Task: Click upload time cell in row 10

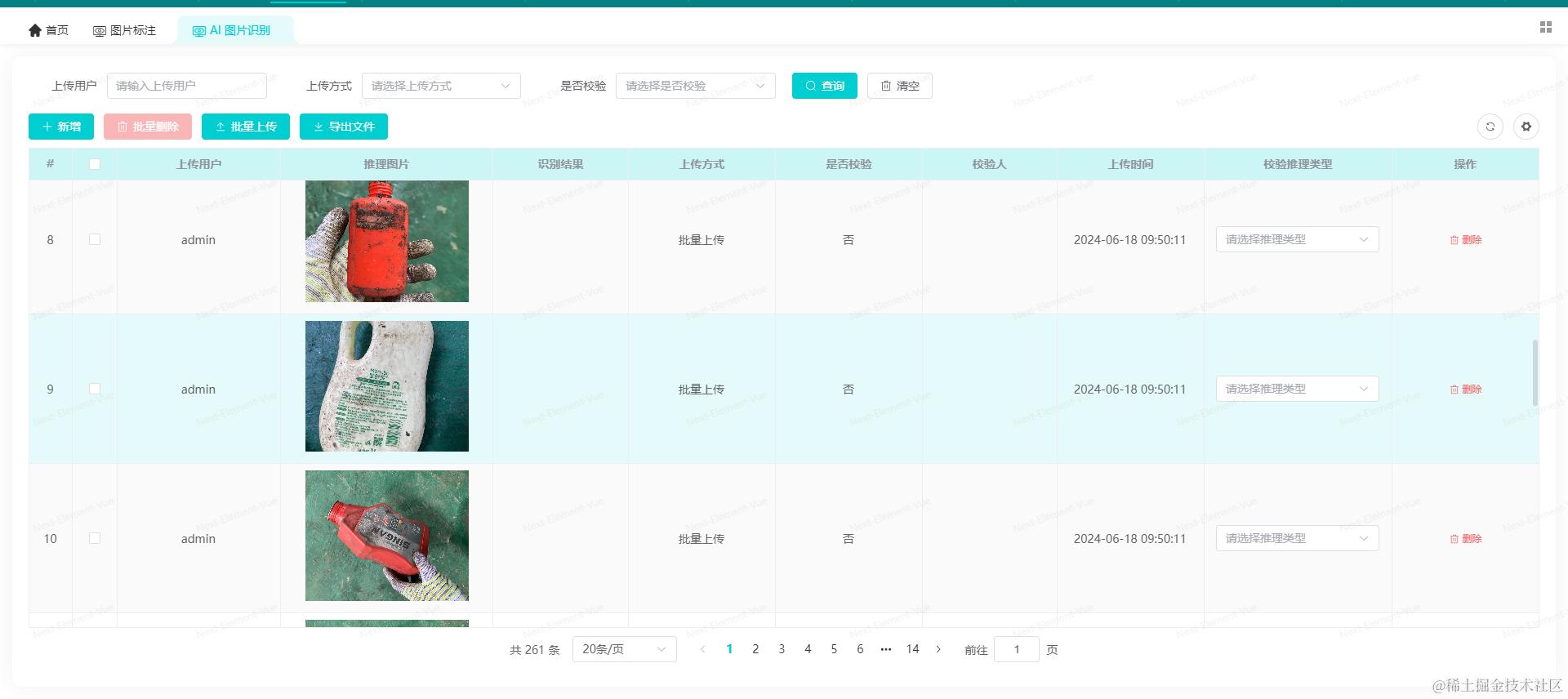Action: point(1129,539)
